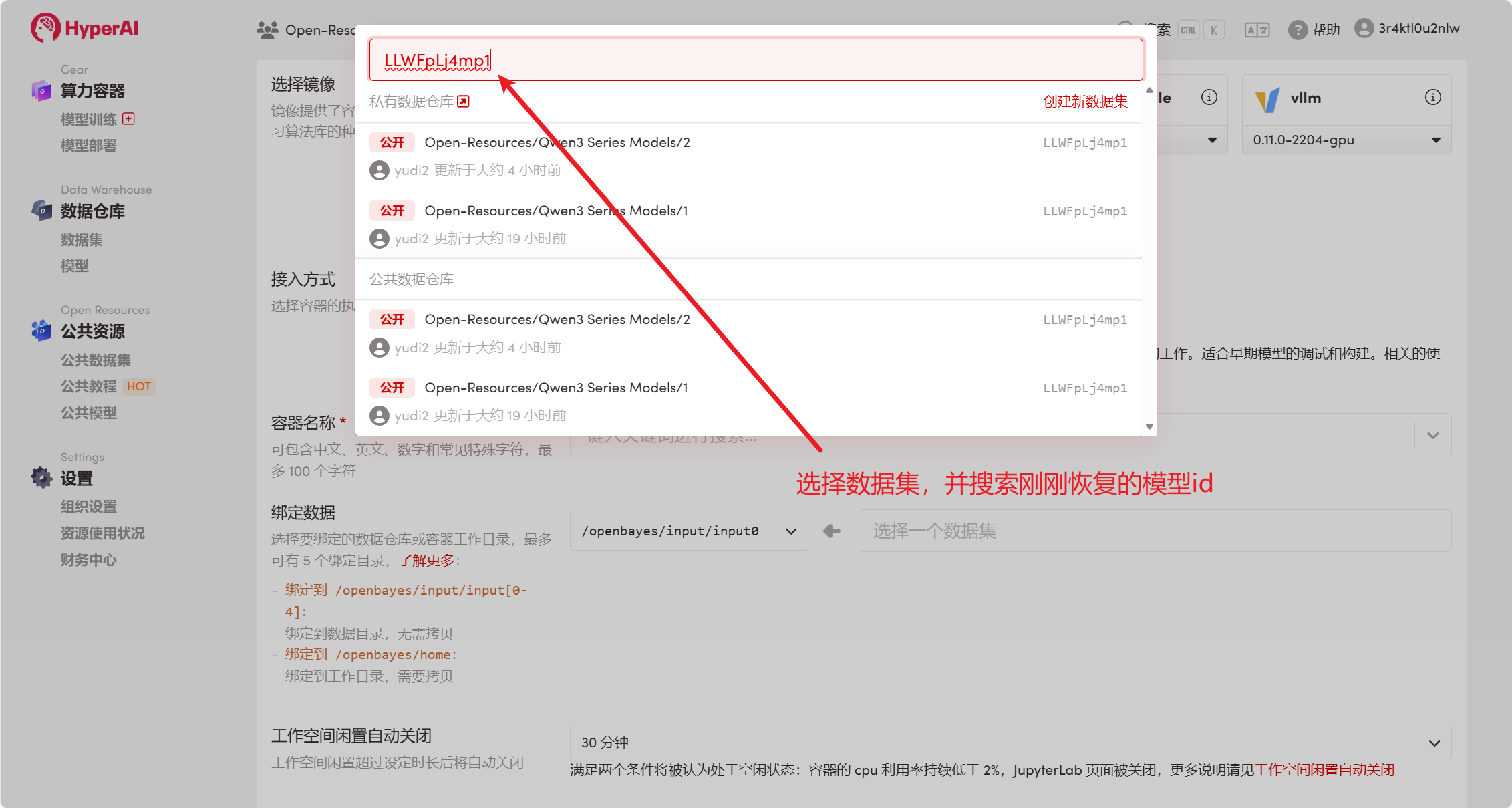Click the help question mark icon
Viewport: 1512px width, 808px height.
coord(1297,30)
